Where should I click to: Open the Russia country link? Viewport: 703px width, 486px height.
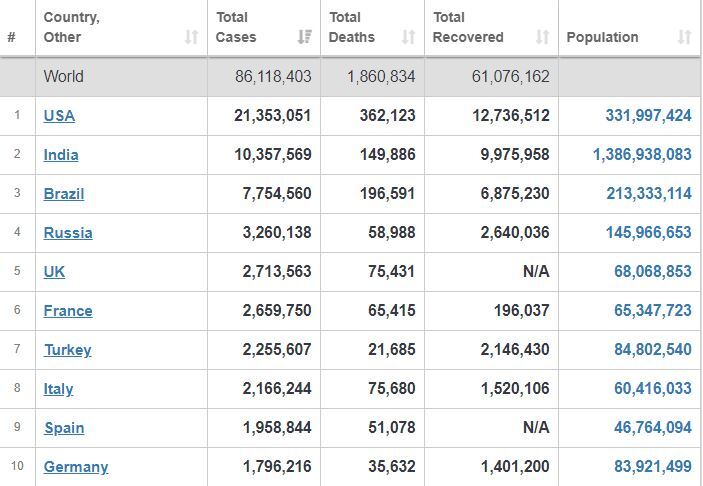[68, 233]
